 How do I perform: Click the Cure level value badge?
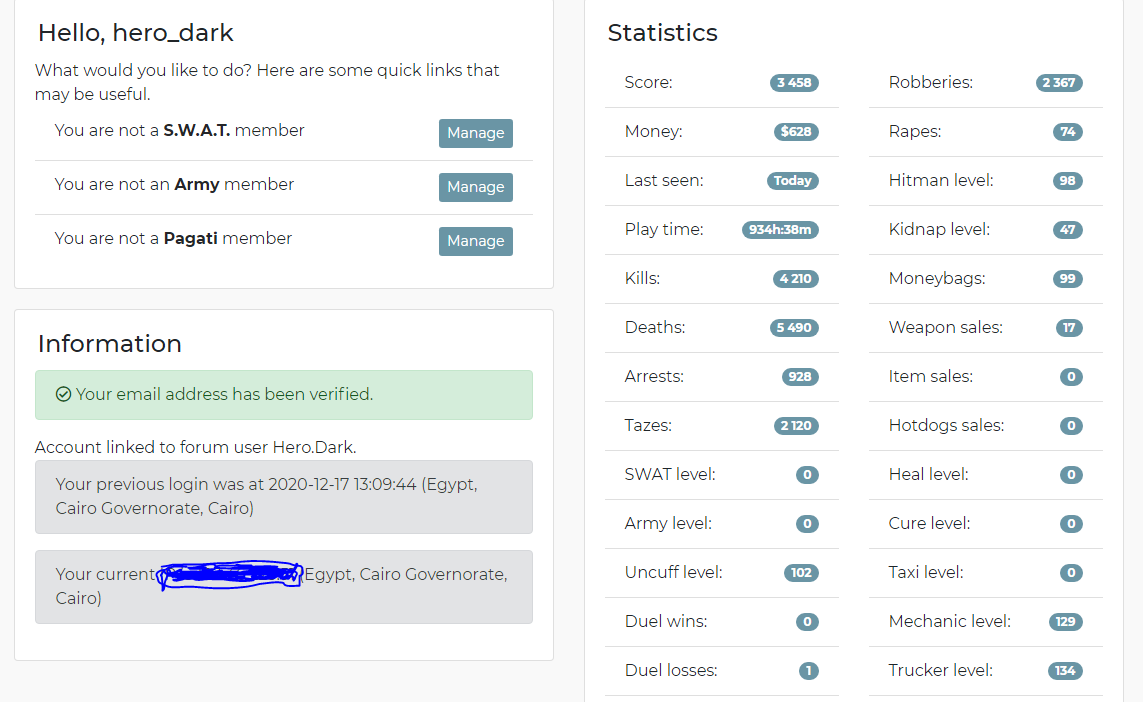pyautogui.click(x=1072, y=523)
